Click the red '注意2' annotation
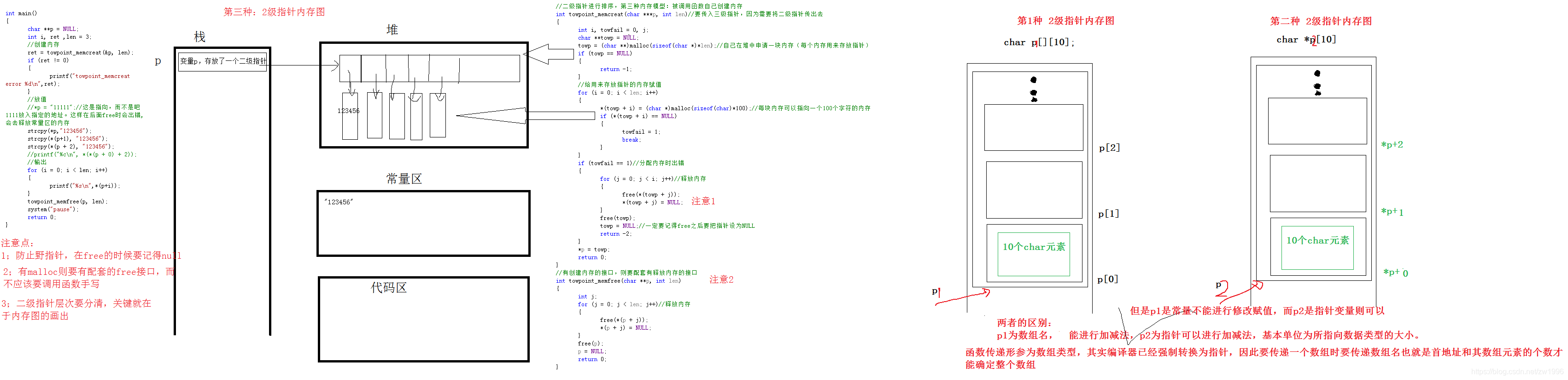The image size is (1568, 380). pyautogui.click(x=721, y=279)
